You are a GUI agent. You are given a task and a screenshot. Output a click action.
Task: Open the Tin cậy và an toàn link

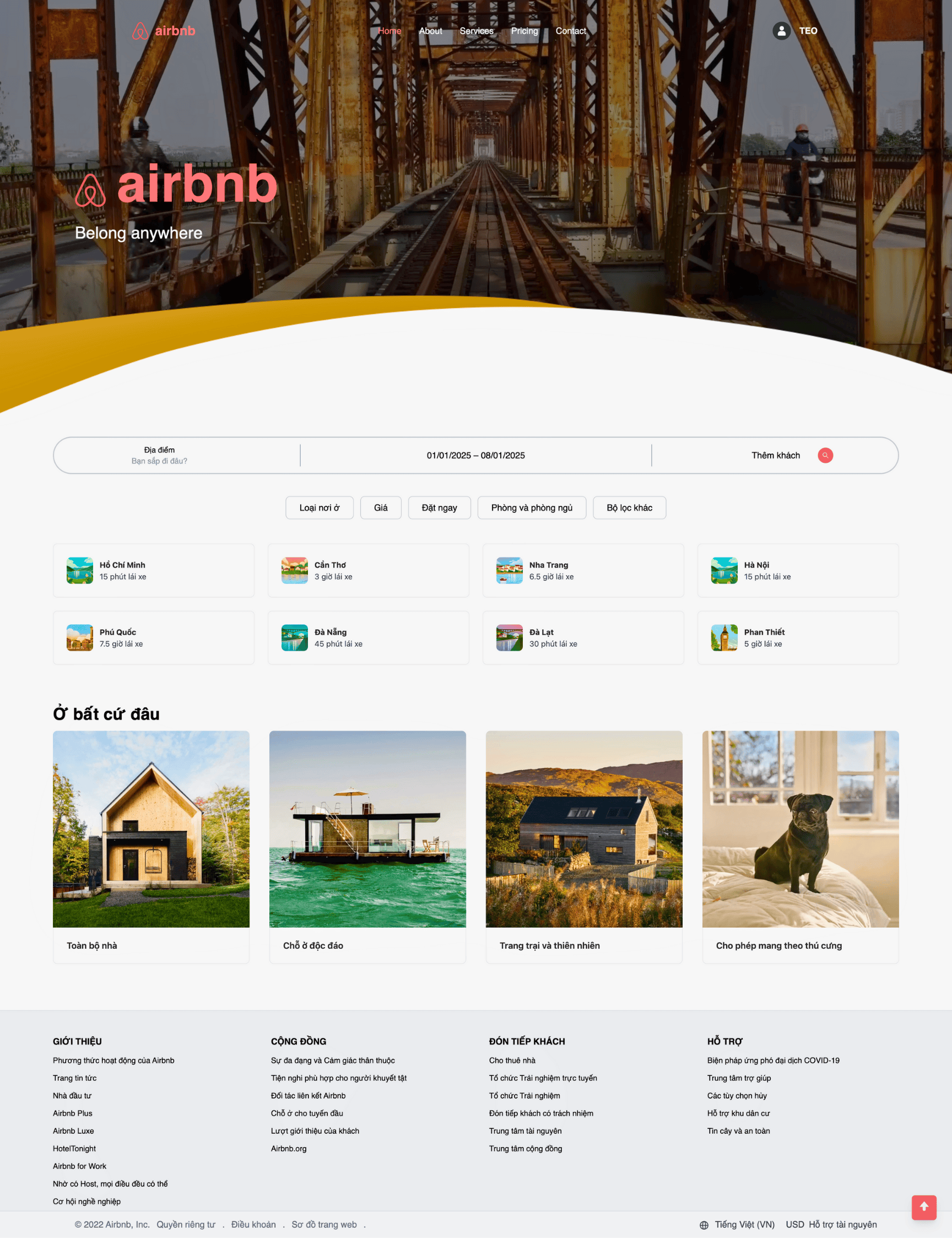pyautogui.click(x=738, y=1131)
